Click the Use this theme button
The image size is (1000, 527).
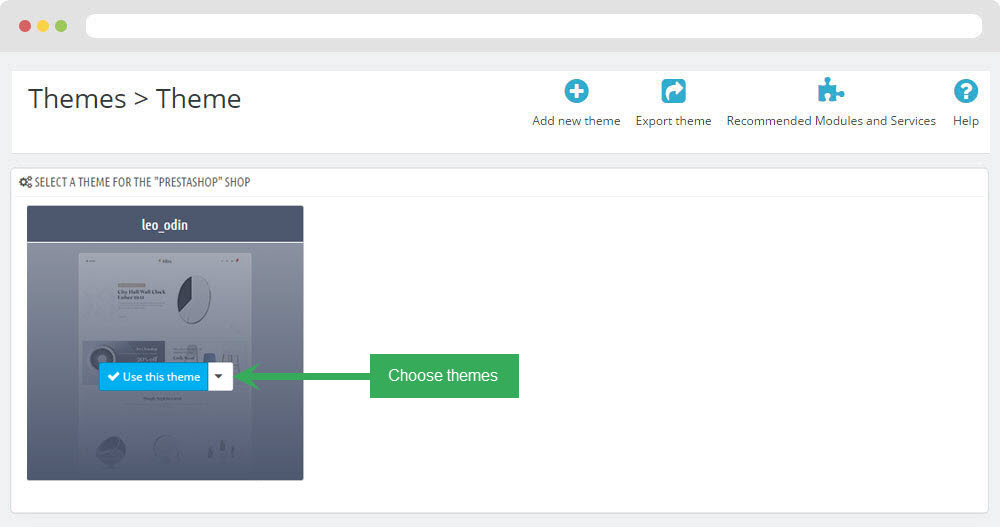point(154,377)
